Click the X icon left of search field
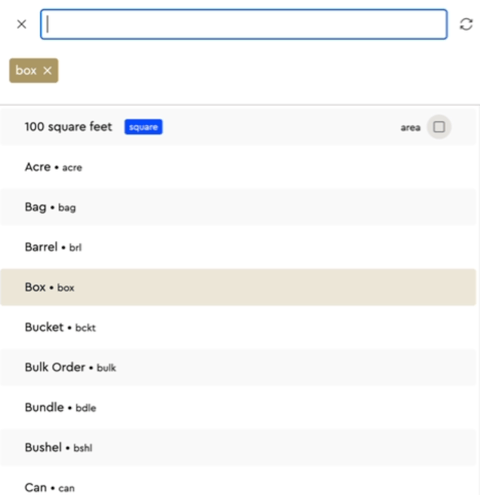The image size is (480, 495). [x=22, y=24]
